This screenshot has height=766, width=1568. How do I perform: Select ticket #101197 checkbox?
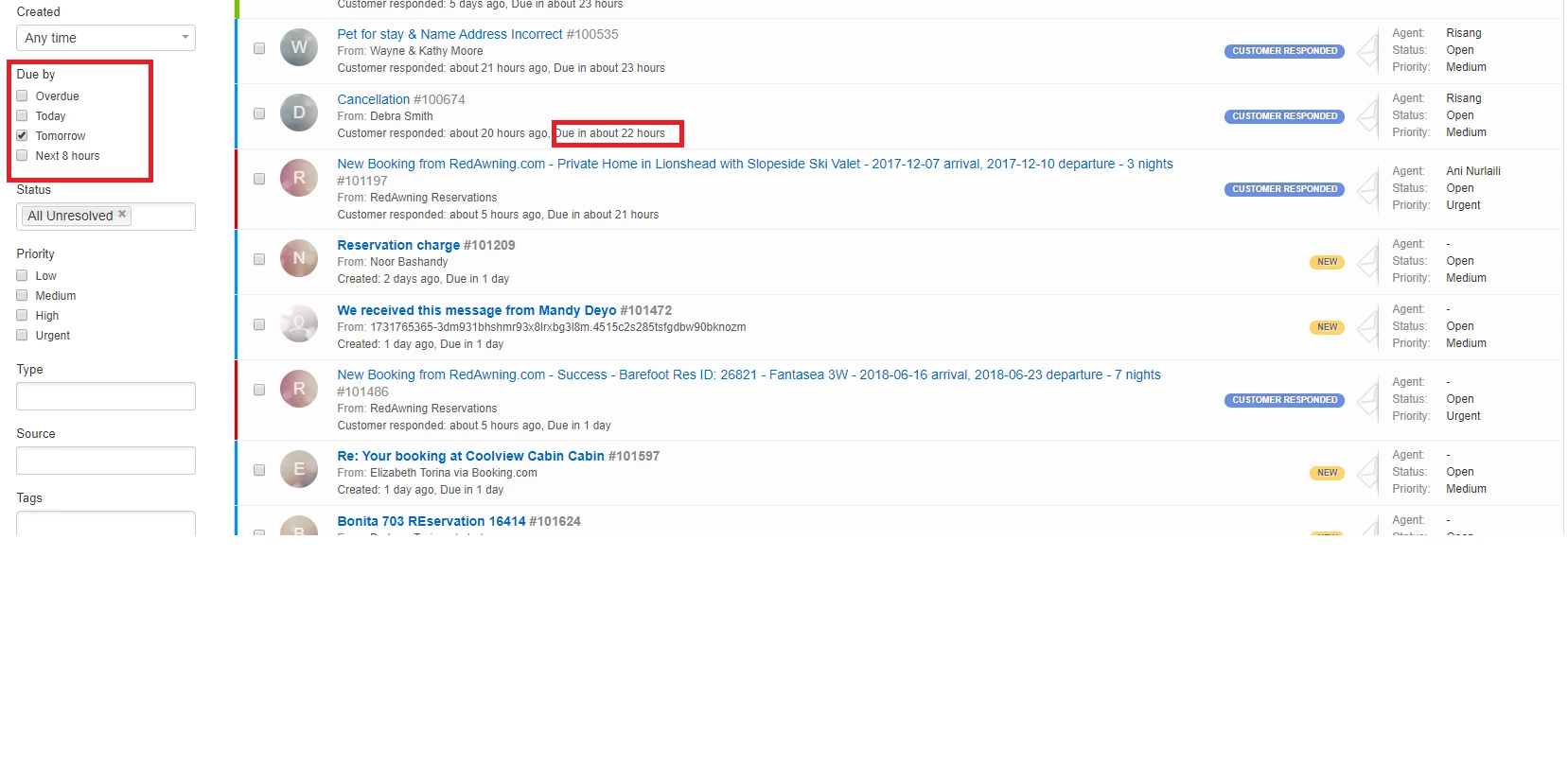pos(259,179)
